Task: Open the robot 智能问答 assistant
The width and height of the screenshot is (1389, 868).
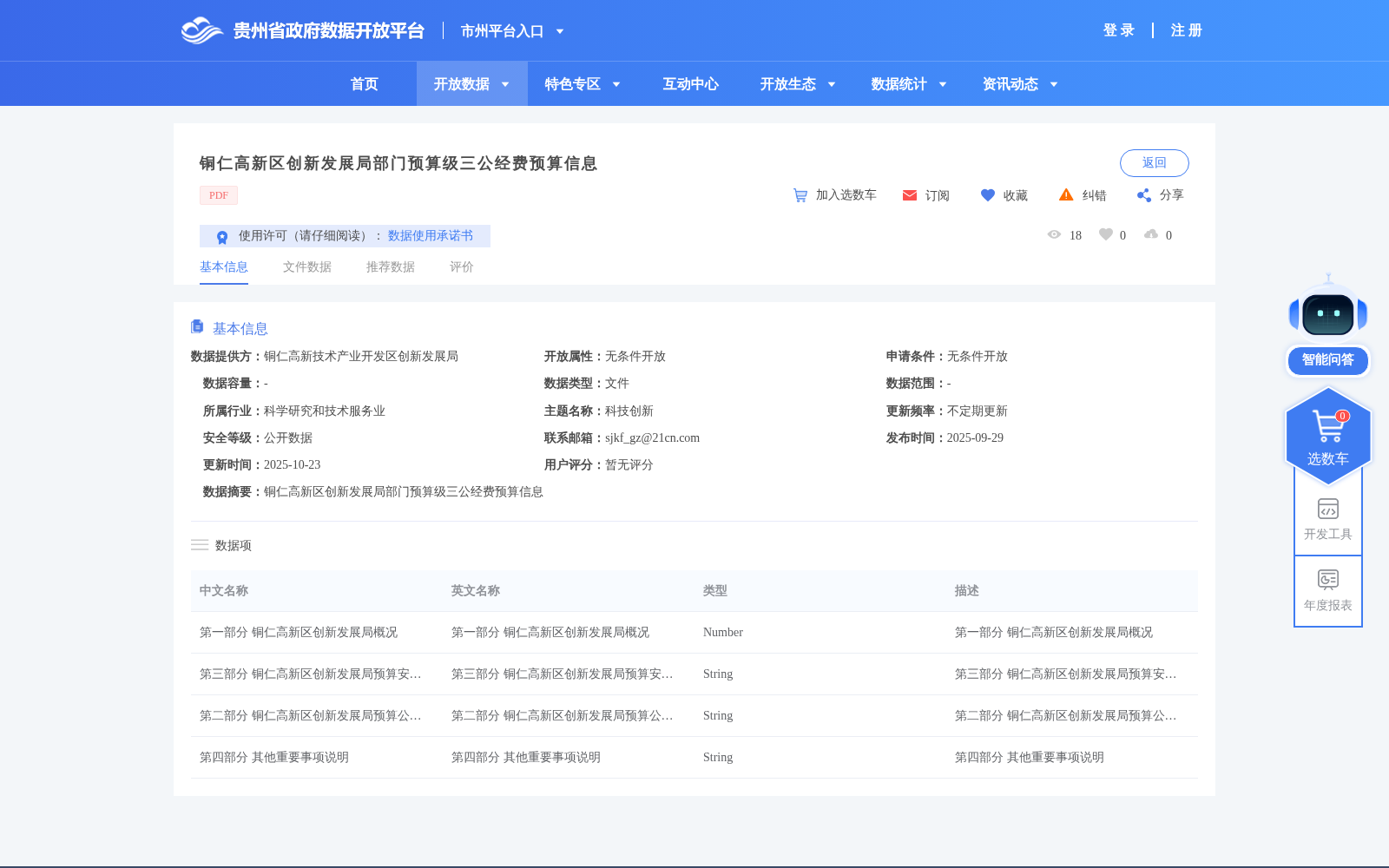Action: coord(1328,325)
